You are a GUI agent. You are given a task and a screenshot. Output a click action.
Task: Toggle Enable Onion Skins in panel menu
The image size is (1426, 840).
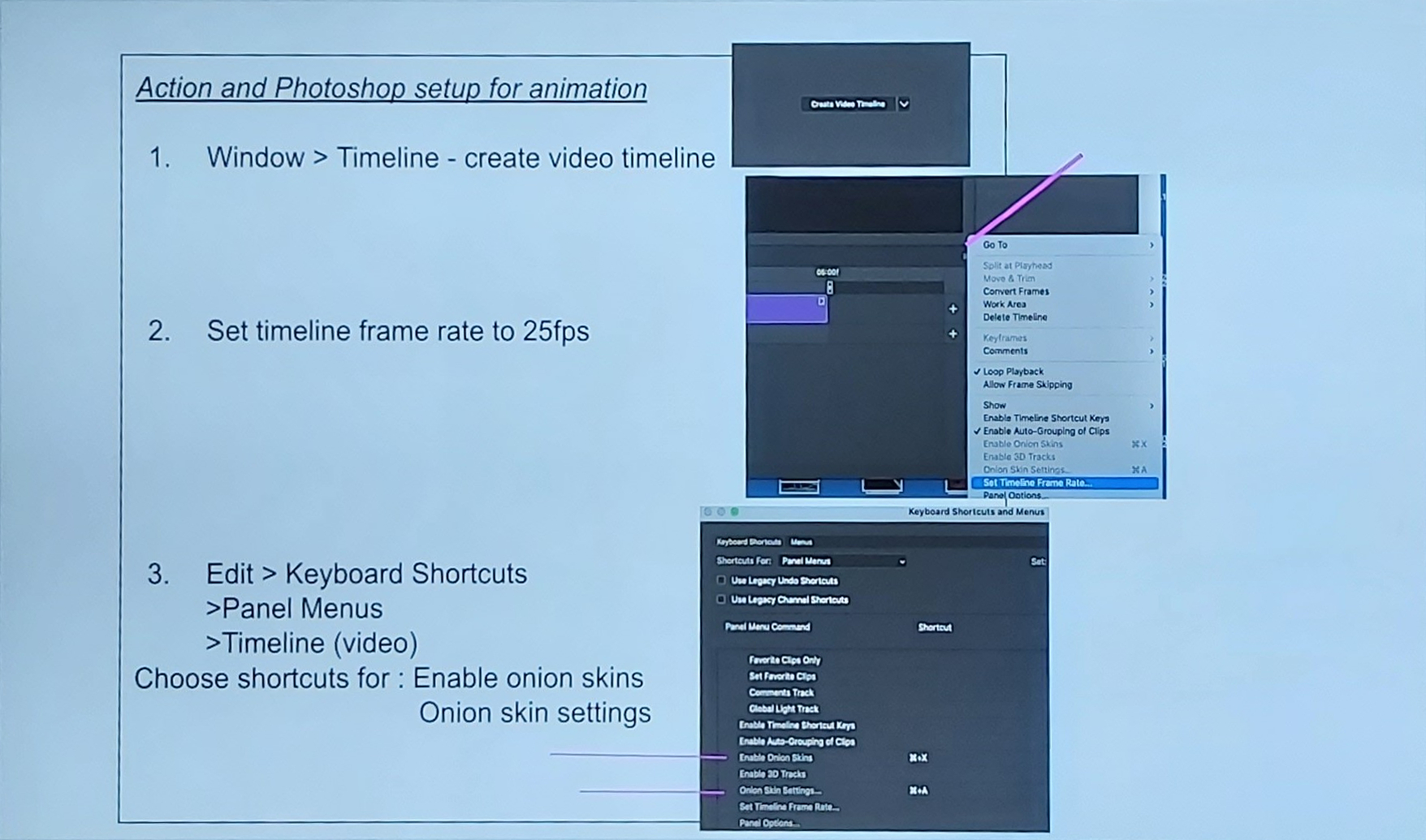[1064, 444]
